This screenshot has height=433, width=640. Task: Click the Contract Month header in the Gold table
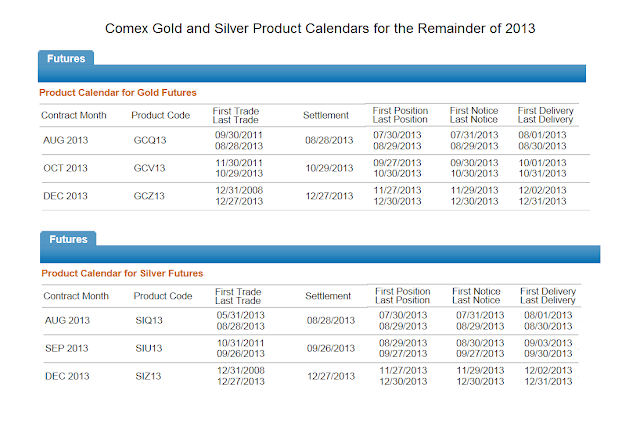tap(73, 115)
